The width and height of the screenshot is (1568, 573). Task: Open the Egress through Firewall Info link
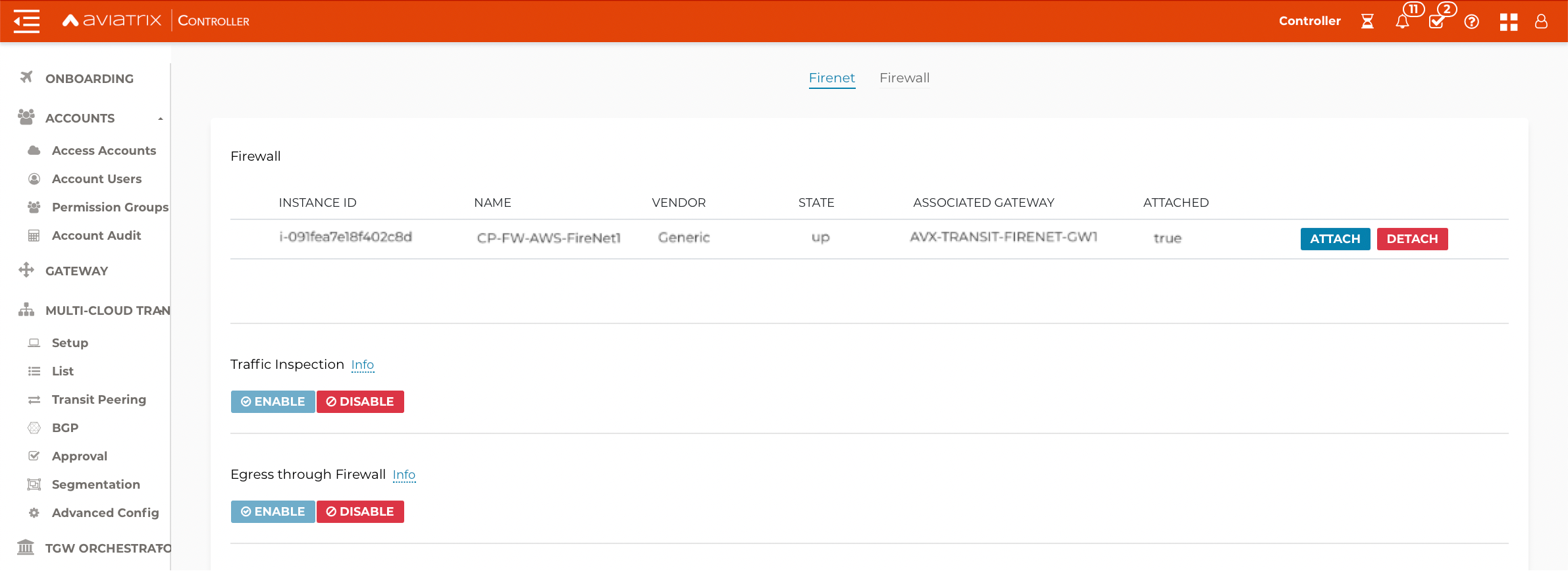[404, 475]
